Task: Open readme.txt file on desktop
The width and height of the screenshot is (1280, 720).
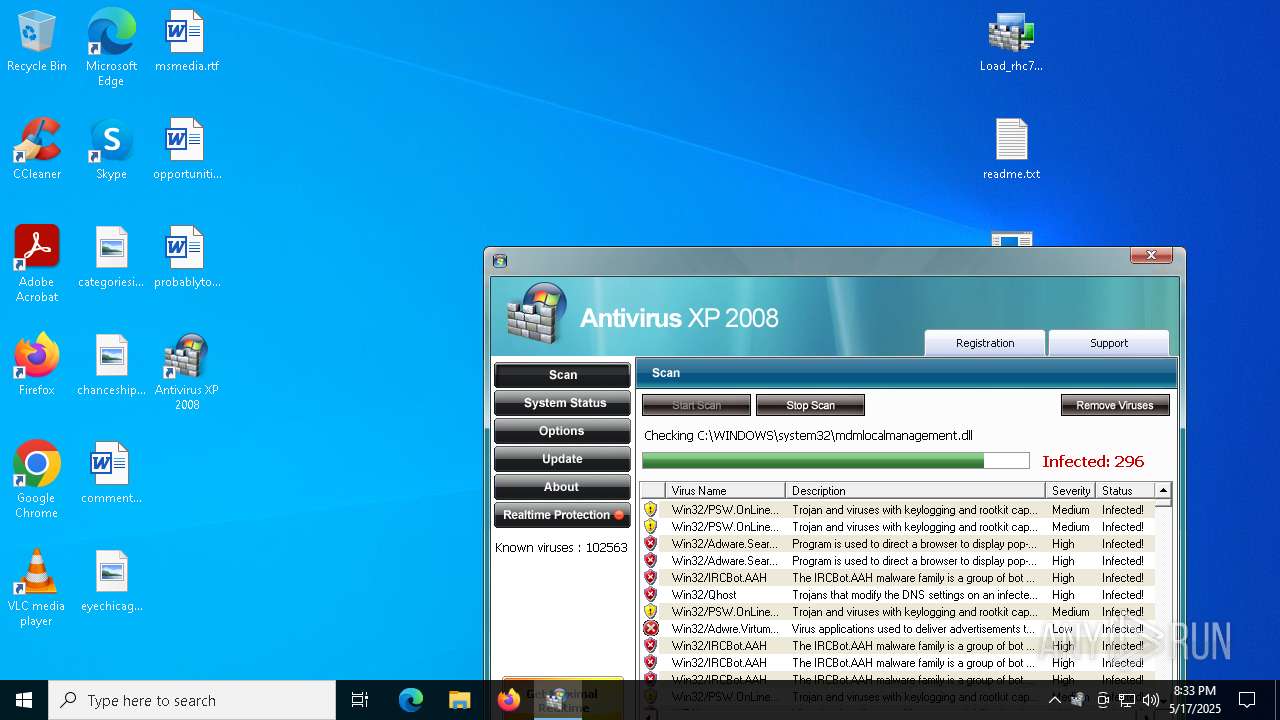Action: point(1011,150)
